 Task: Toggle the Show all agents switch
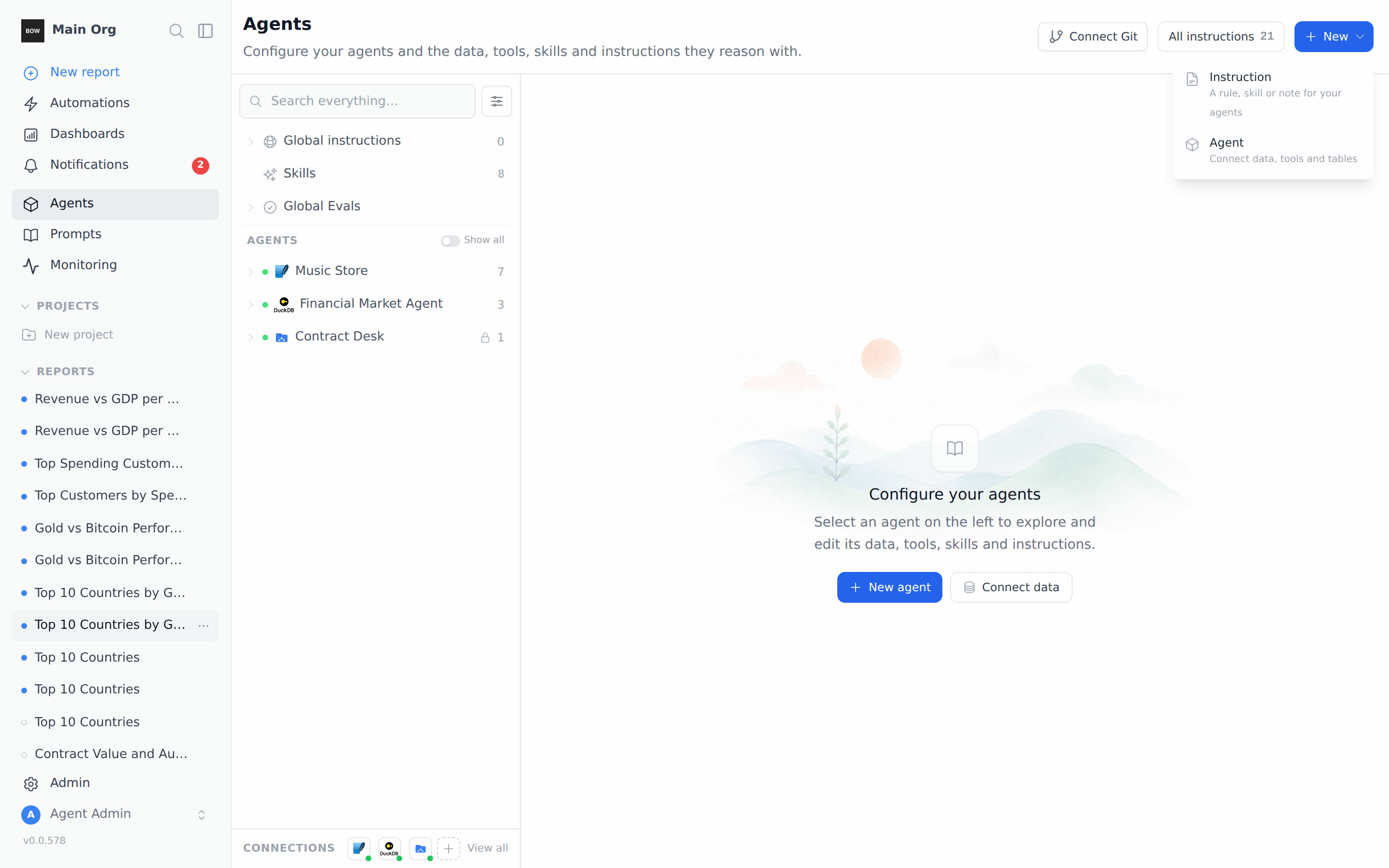click(450, 241)
